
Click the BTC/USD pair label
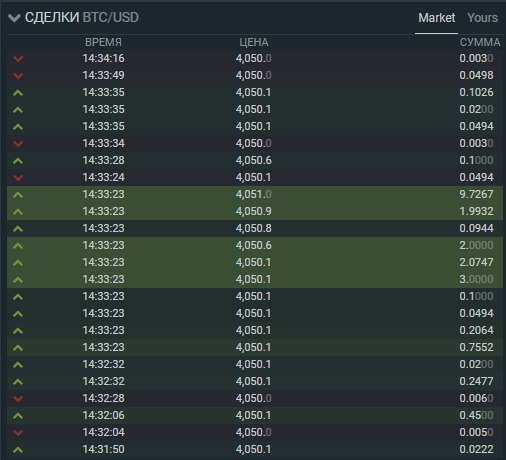tap(110, 18)
